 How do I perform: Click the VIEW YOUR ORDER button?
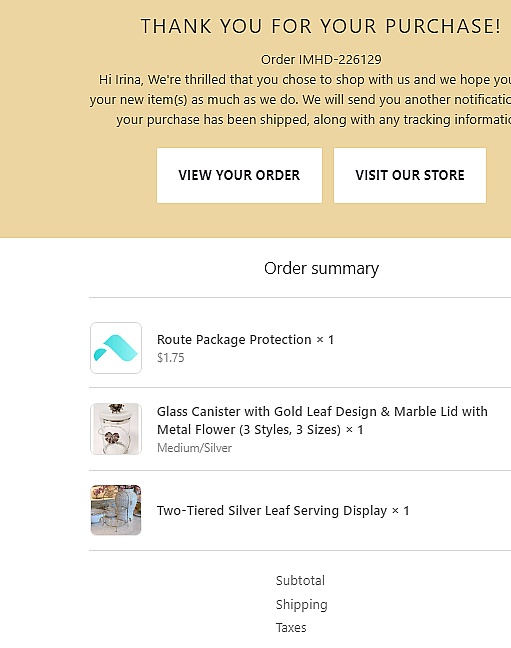tap(239, 175)
